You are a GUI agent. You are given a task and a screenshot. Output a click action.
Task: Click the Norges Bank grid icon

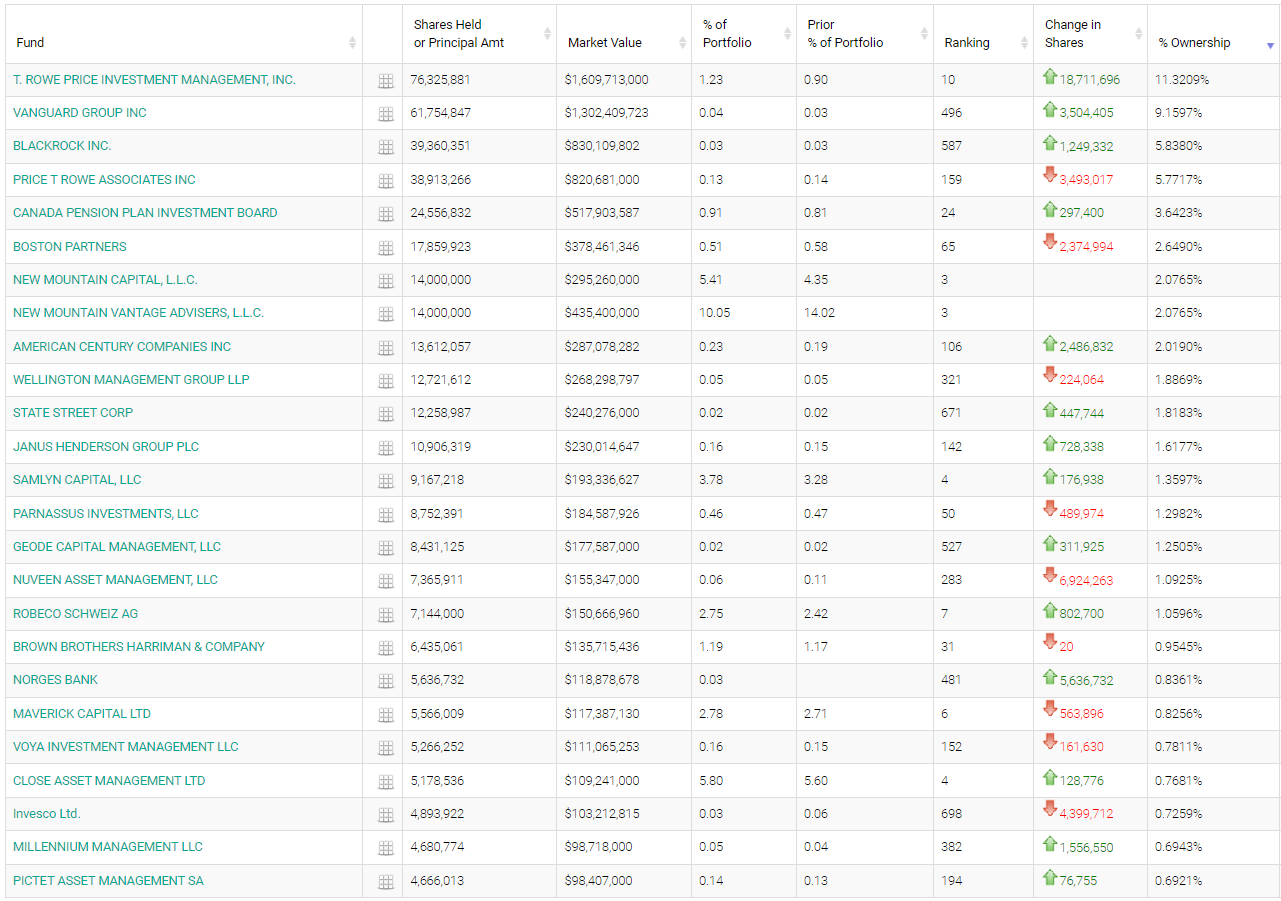385,681
